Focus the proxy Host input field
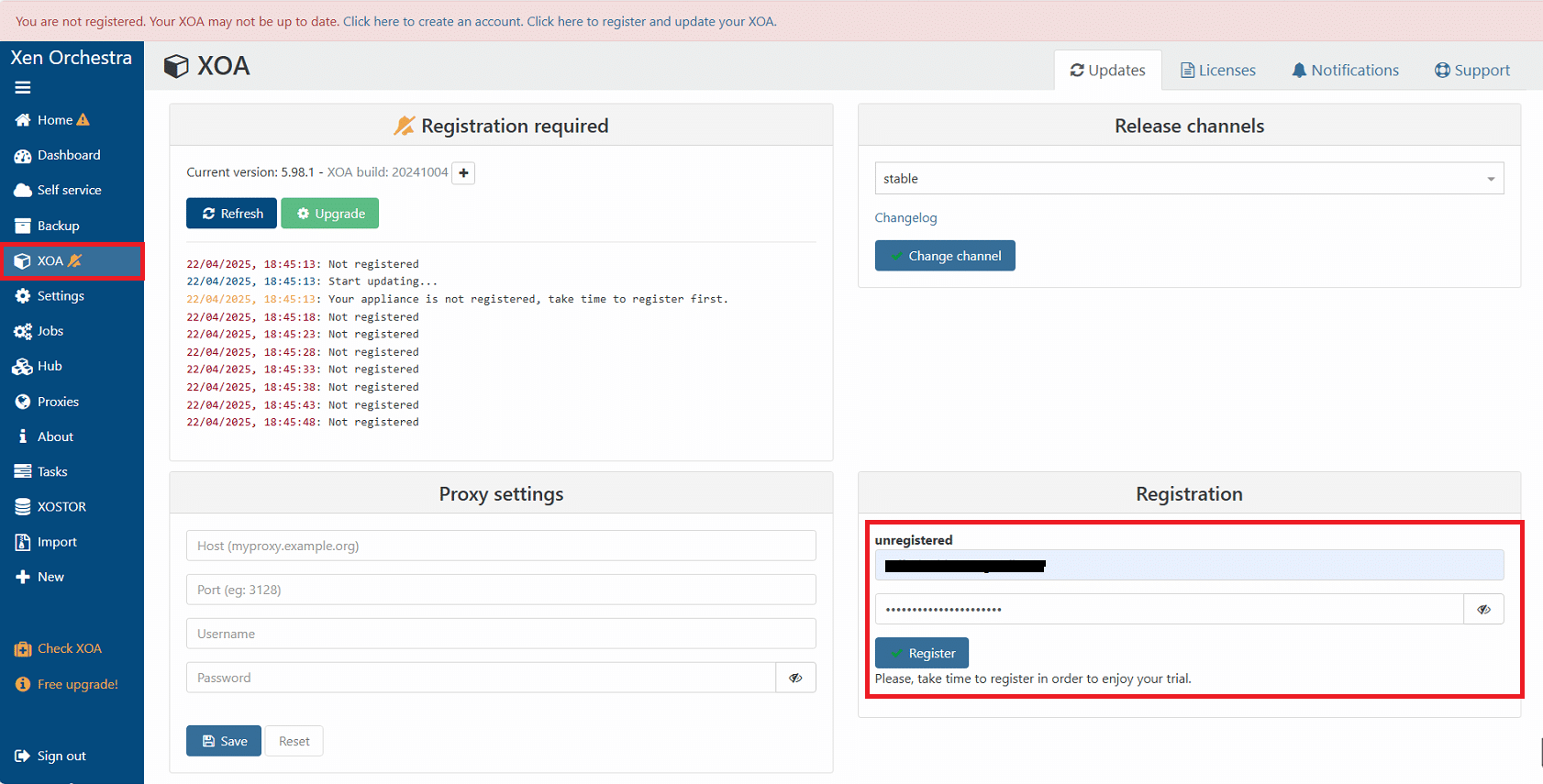Screen dimensions: 1543x784 501,546
